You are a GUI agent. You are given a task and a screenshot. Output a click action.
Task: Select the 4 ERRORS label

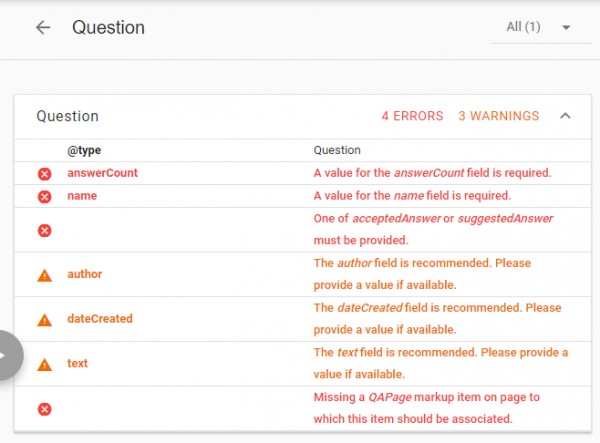pos(412,116)
